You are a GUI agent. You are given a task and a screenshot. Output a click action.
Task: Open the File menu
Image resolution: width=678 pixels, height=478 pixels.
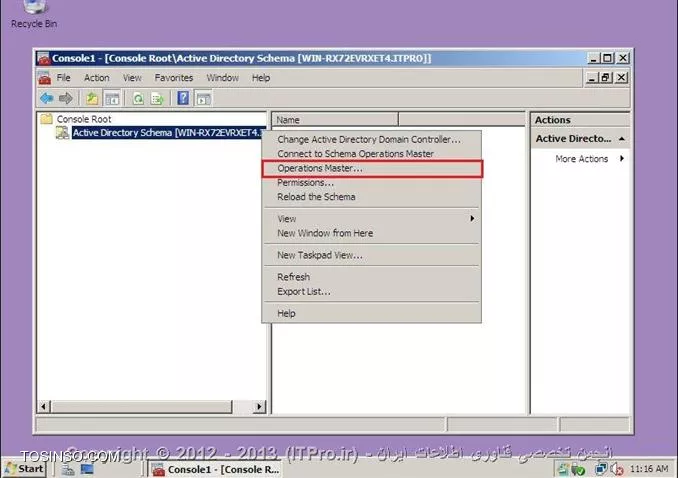(64, 78)
